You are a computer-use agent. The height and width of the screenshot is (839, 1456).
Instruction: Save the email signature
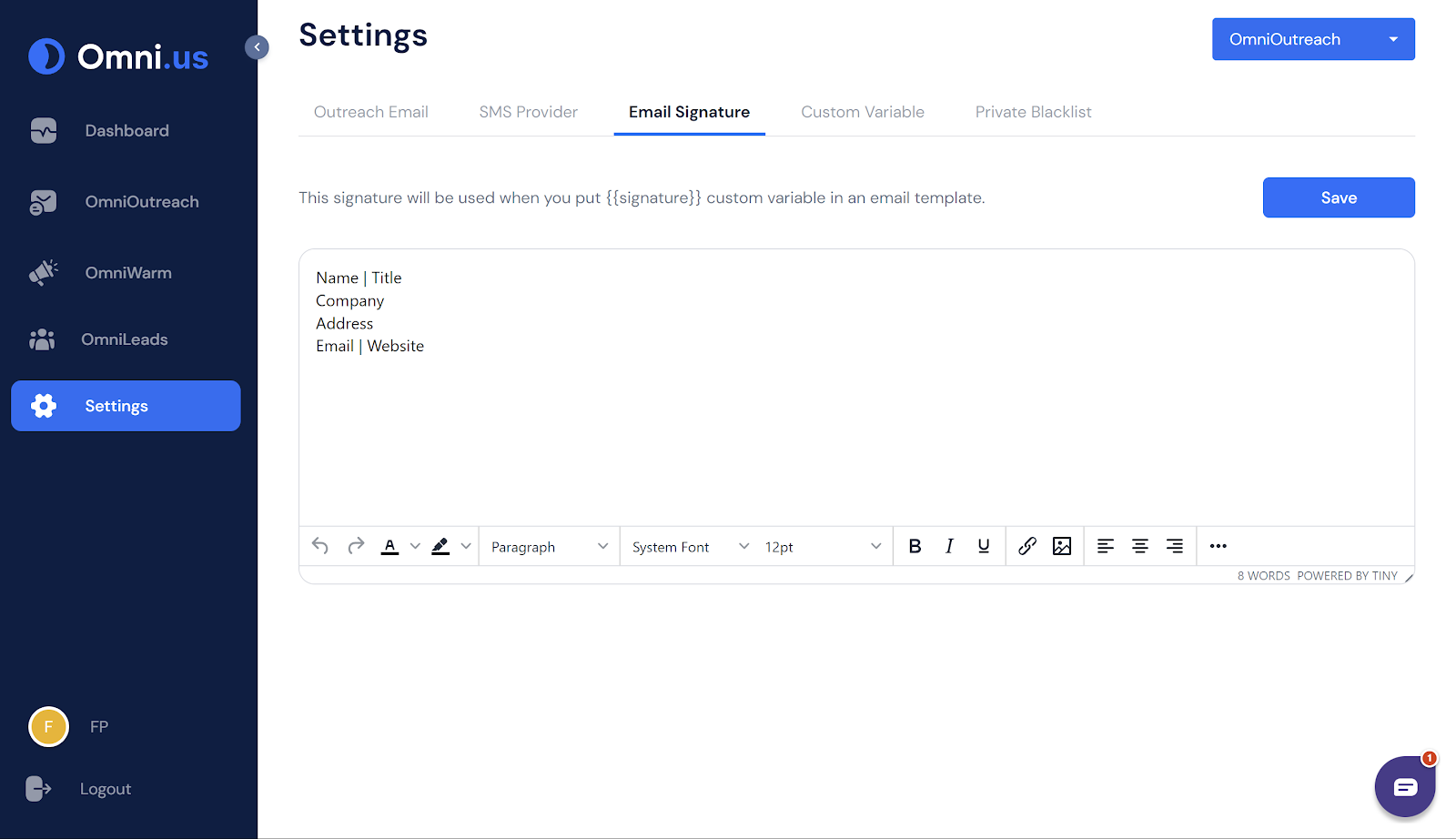(x=1339, y=197)
